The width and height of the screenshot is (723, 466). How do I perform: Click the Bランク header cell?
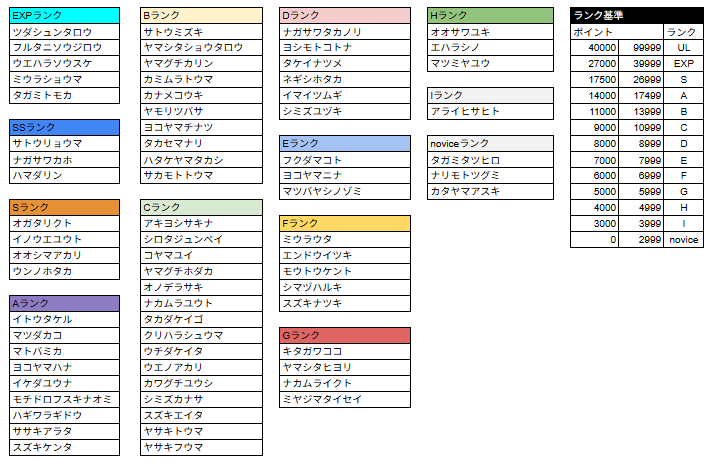click(x=201, y=16)
